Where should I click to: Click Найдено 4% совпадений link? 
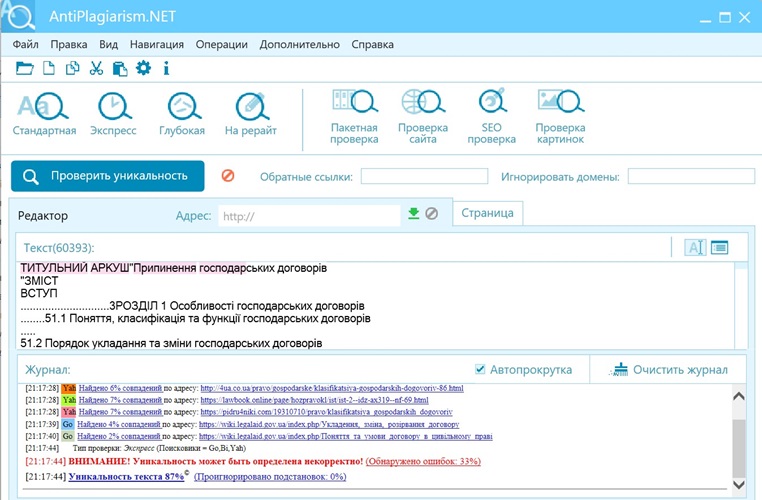[119, 424]
